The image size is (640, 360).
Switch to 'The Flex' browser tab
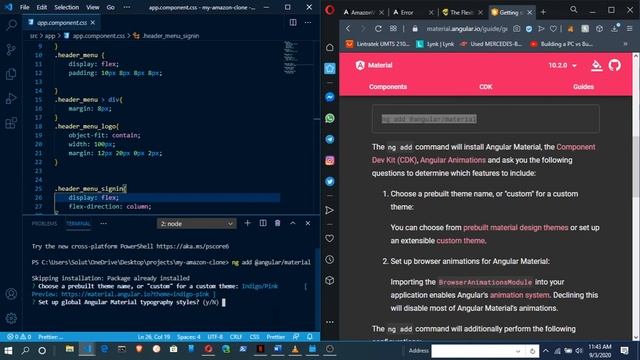[461, 13]
